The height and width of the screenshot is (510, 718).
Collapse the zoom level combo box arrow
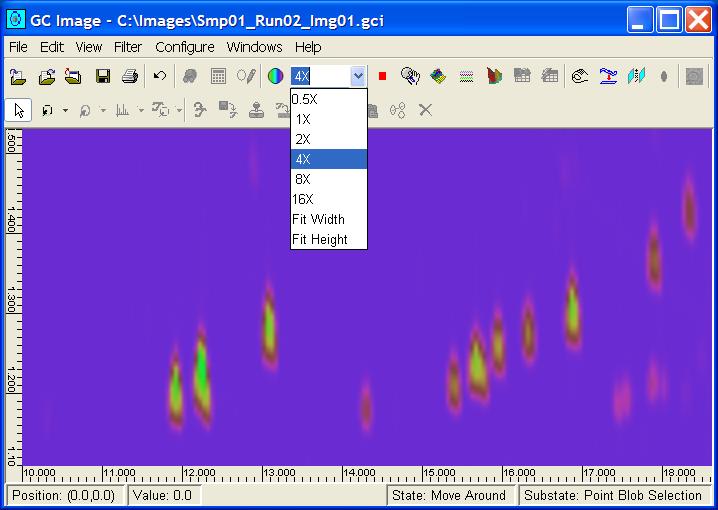358,76
